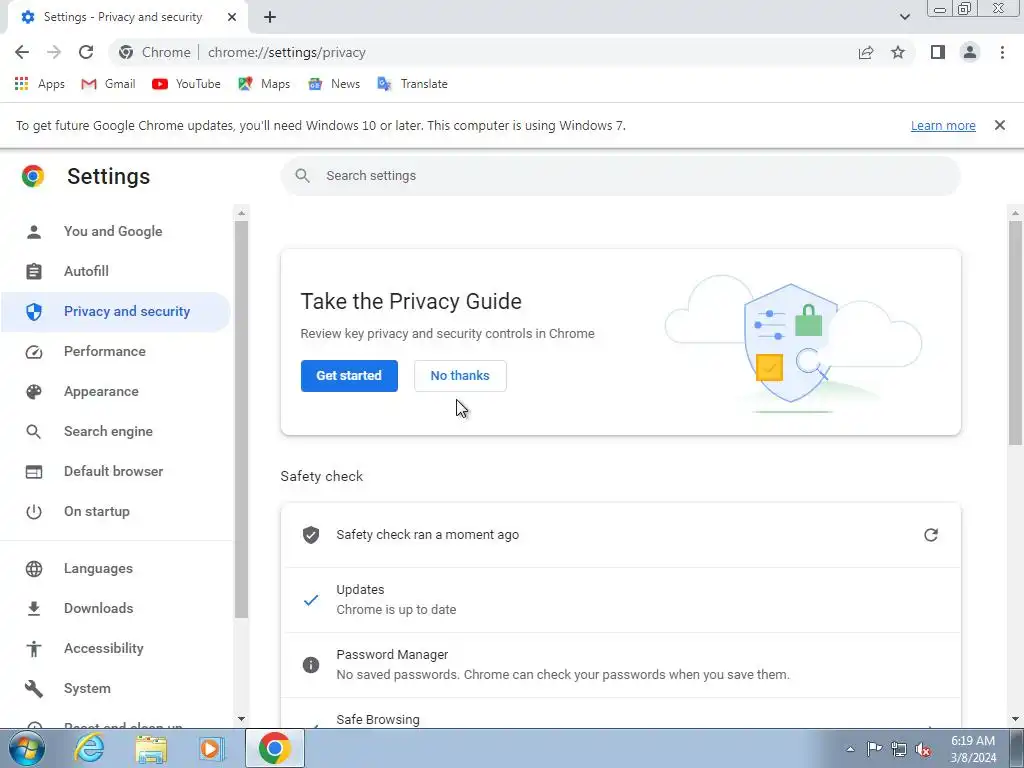Click the Settings sidebar scroll-up arrow
Screen dimensions: 1024x768
(241, 213)
